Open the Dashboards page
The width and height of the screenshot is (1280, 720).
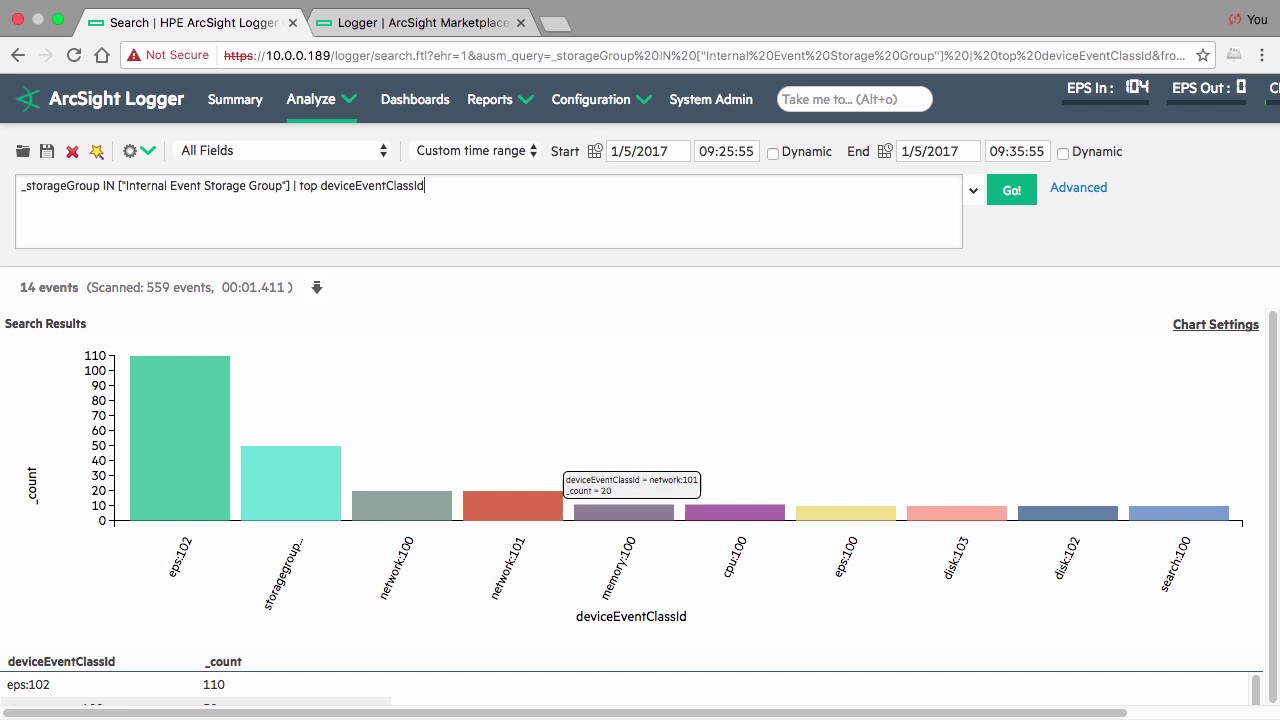415,99
